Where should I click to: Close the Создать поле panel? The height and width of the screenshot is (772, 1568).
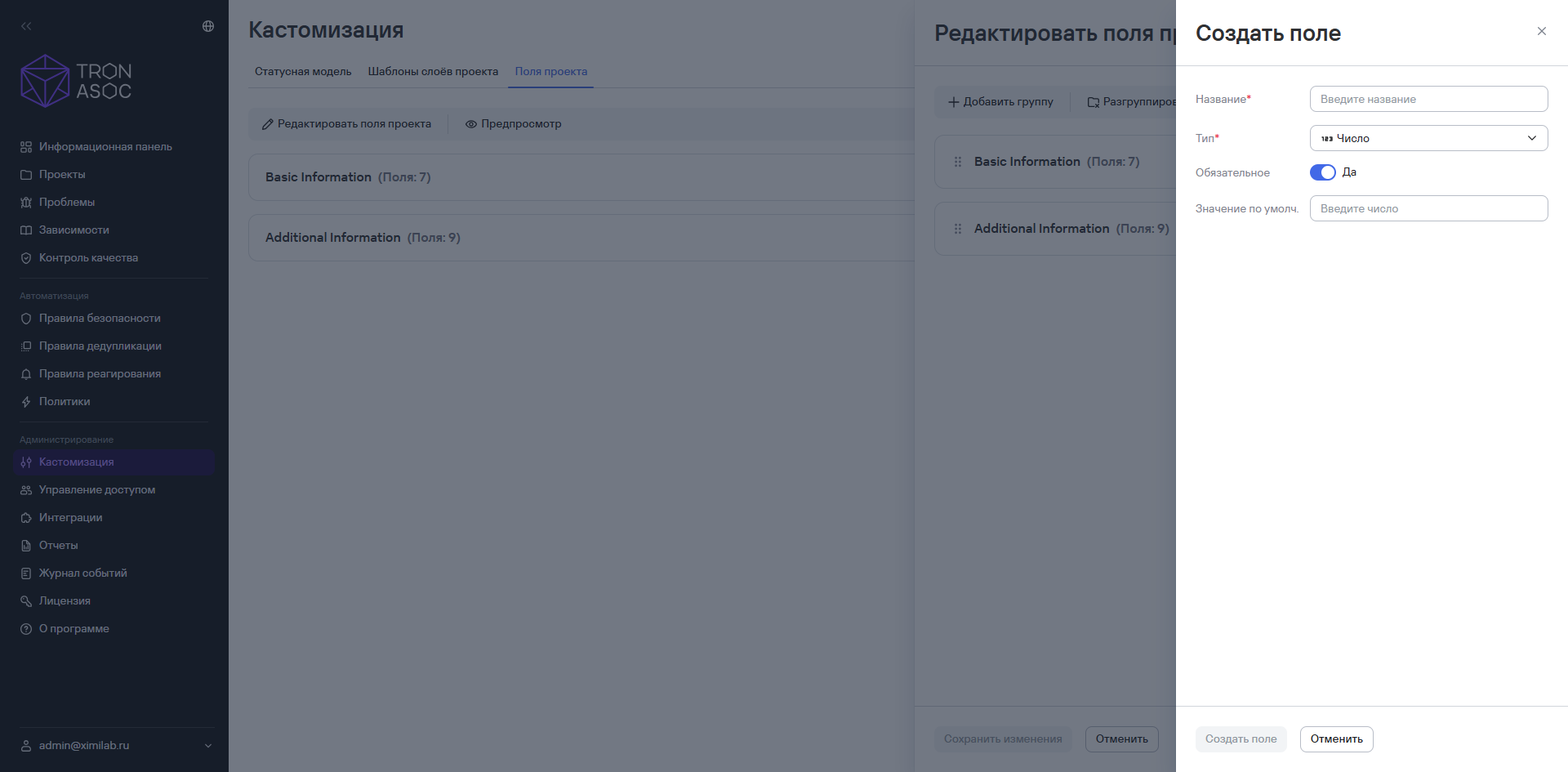(x=1542, y=31)
